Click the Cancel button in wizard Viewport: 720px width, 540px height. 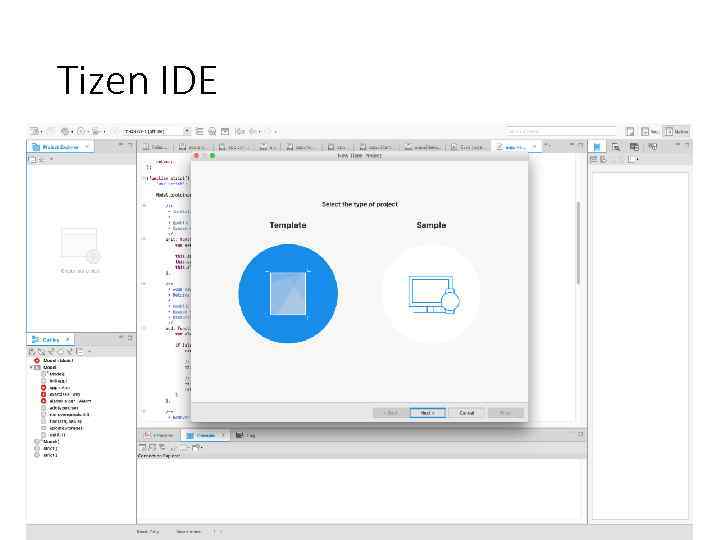467,413
